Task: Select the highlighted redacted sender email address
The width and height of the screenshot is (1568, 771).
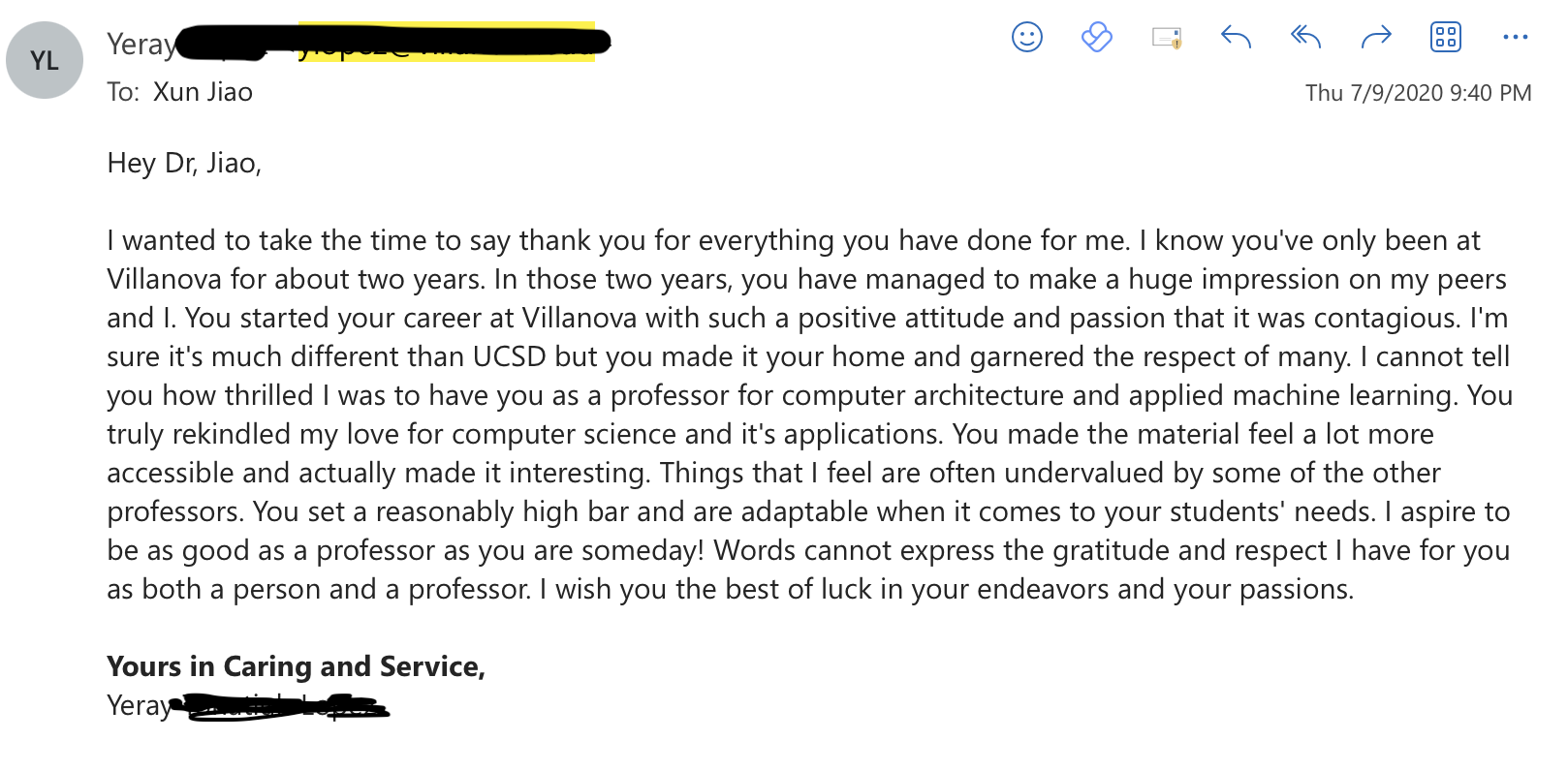Action: [446, 42]
